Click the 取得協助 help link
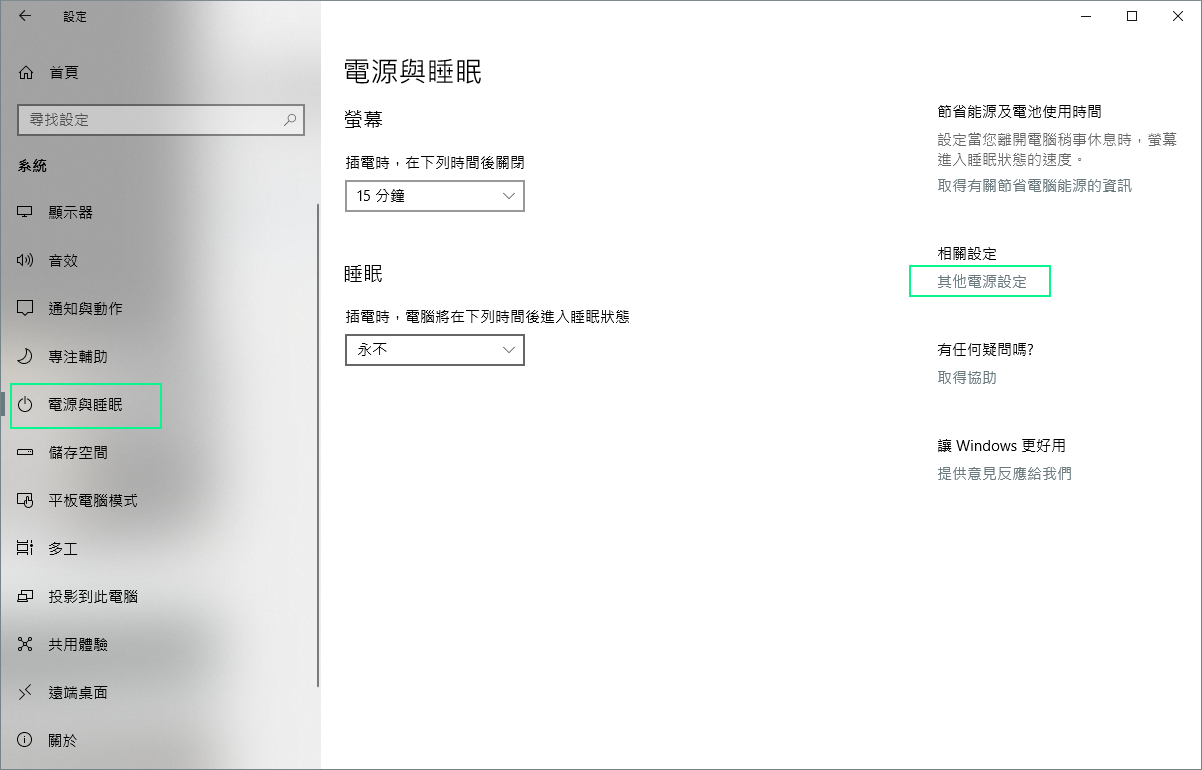The width and height of the screenshot is (1202, 770). click(966, 378)
